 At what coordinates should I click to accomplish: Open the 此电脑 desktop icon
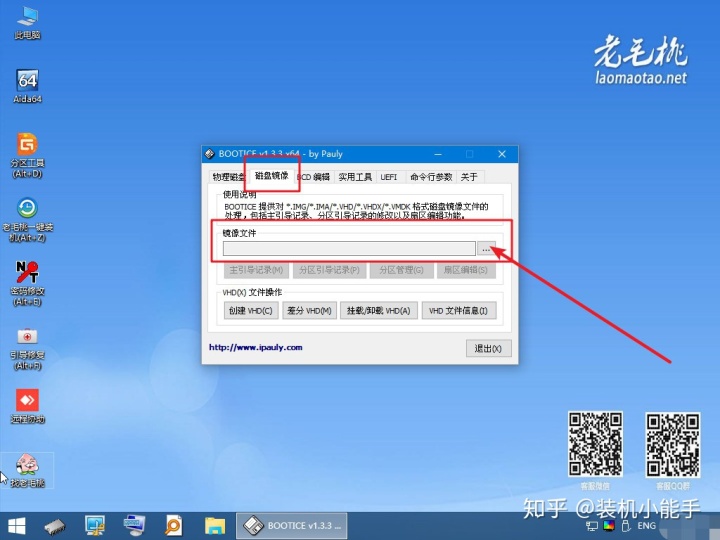(28, 23)
